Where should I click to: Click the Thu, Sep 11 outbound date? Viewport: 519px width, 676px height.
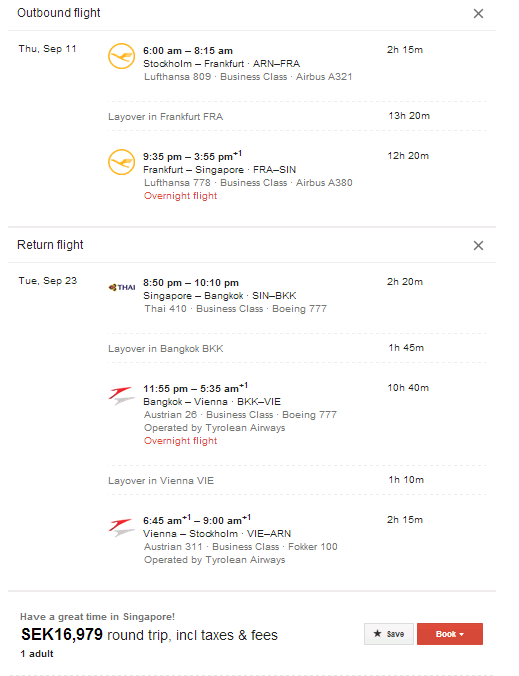point(47,49)
